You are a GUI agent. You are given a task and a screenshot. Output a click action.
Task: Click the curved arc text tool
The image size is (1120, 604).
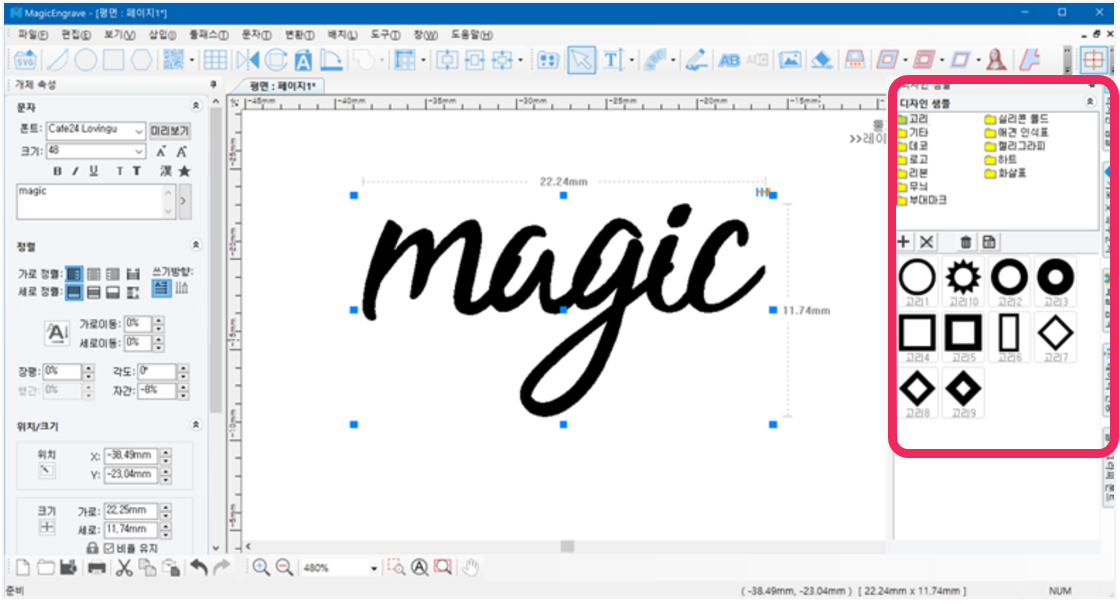pos(655,60)
